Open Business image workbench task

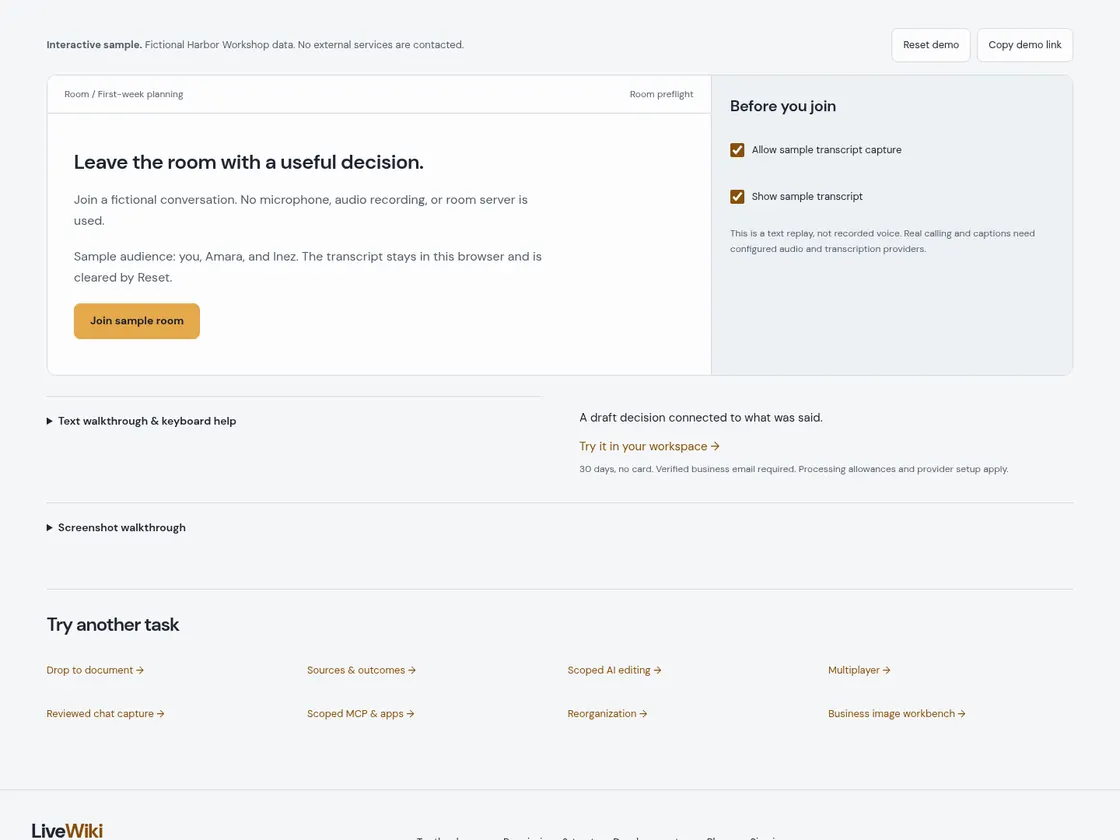(x=896, y=714)
